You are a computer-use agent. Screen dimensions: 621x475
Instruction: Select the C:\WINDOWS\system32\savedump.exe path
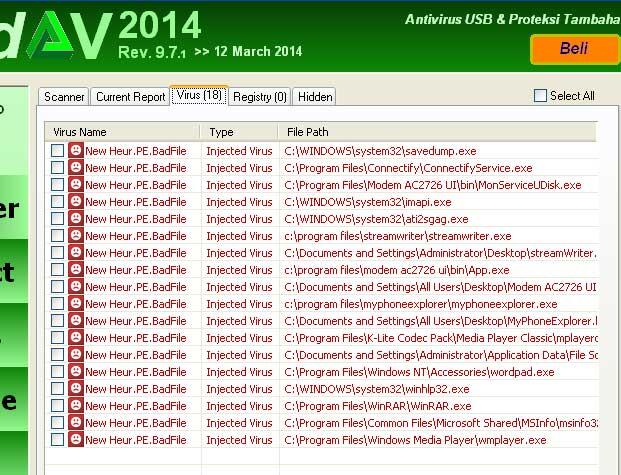[x=380, y=151]
